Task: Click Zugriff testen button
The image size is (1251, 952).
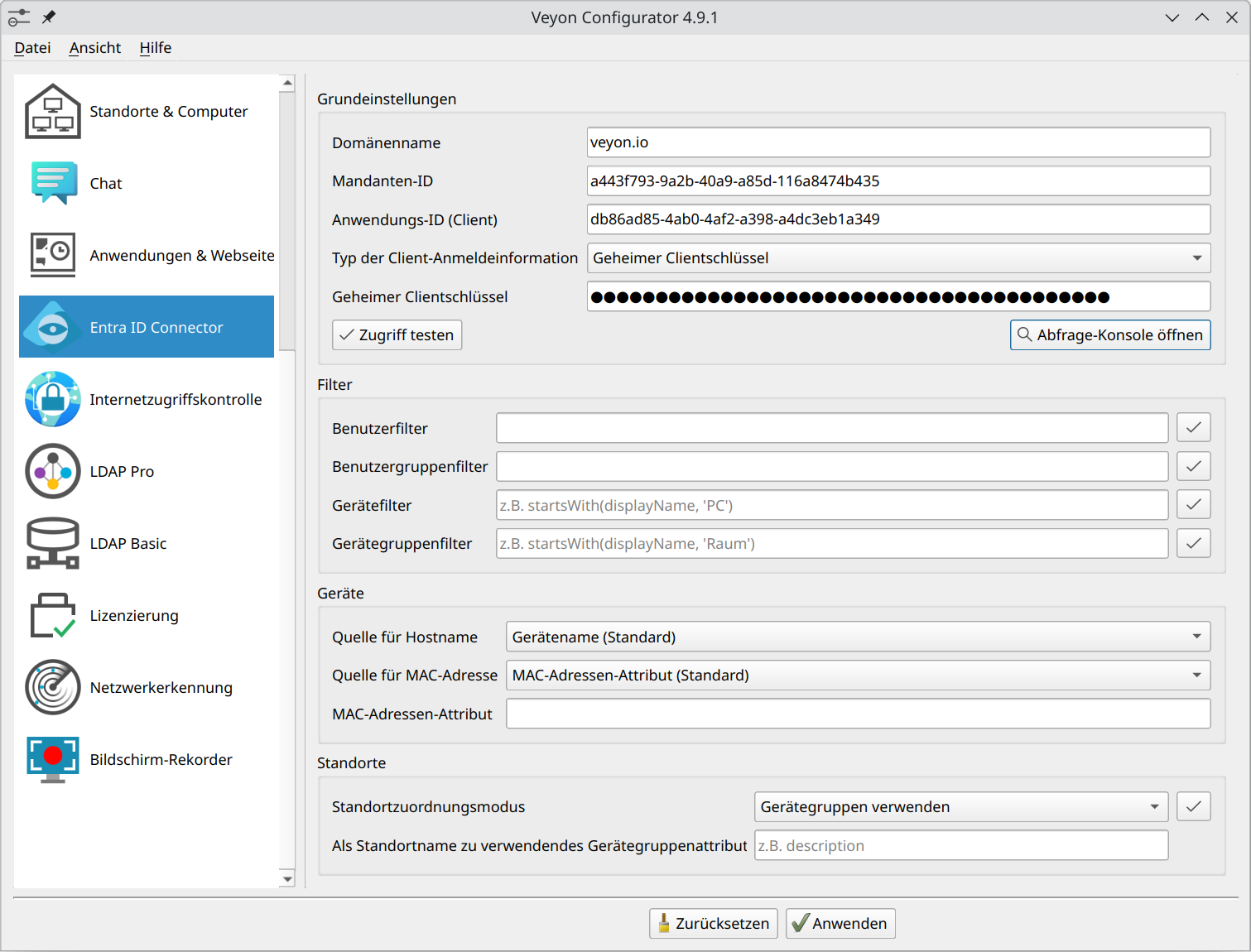Action: [x=397, y=335]
